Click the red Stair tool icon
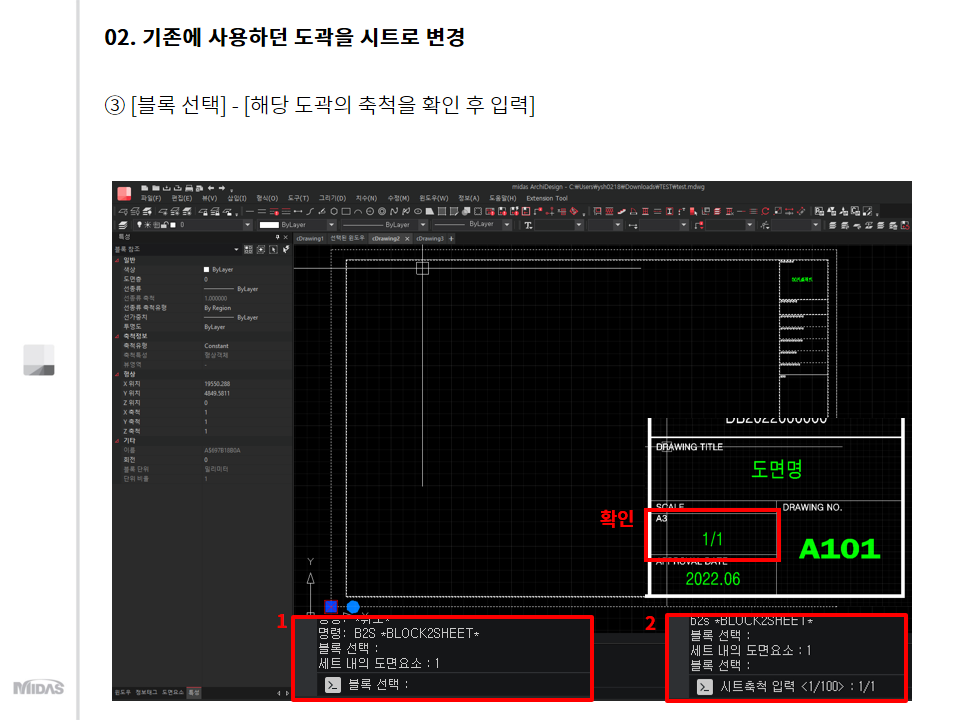This screenshot has width=960, height=720. (x=622, y=211)
